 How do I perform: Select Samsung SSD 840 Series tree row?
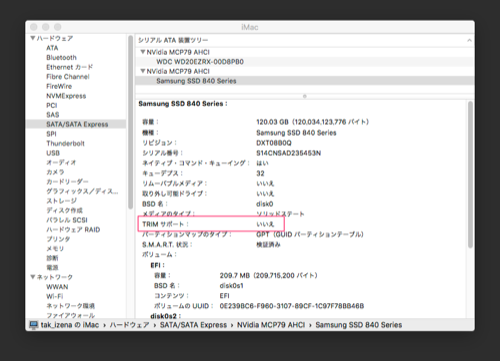point(305,81)
